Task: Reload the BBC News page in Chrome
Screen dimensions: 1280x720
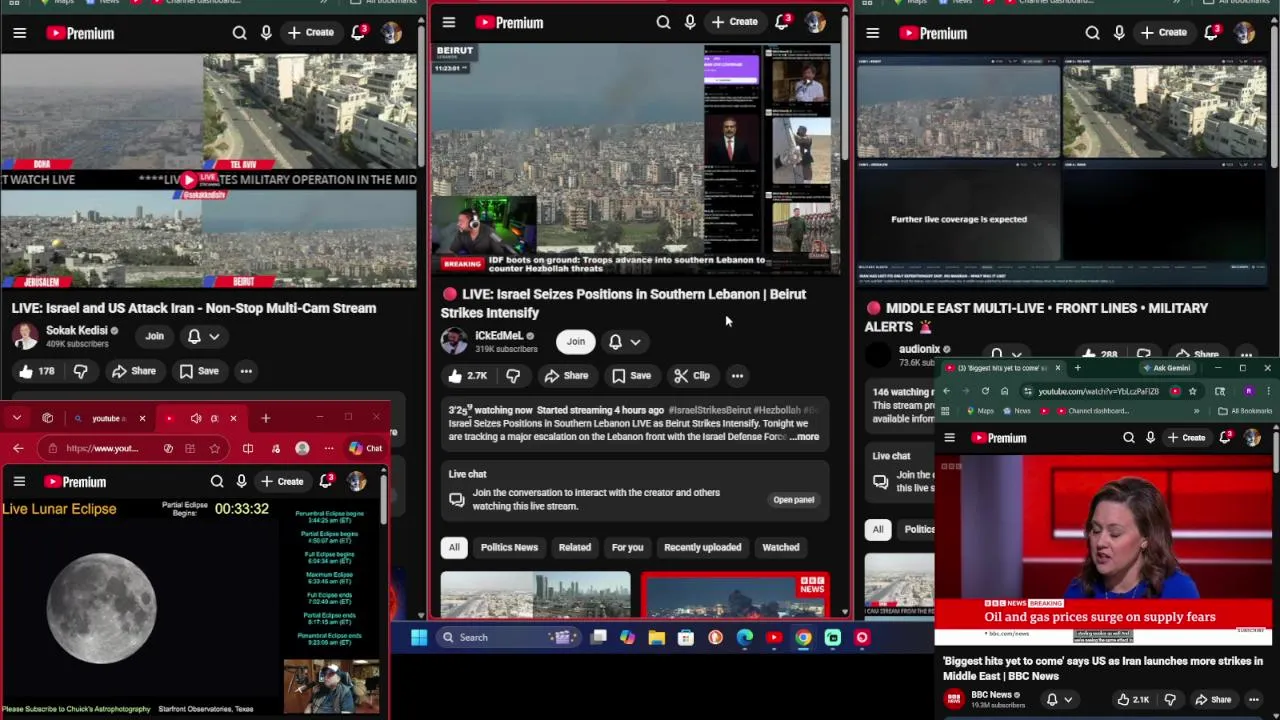Action: click(x=985, y=391)
